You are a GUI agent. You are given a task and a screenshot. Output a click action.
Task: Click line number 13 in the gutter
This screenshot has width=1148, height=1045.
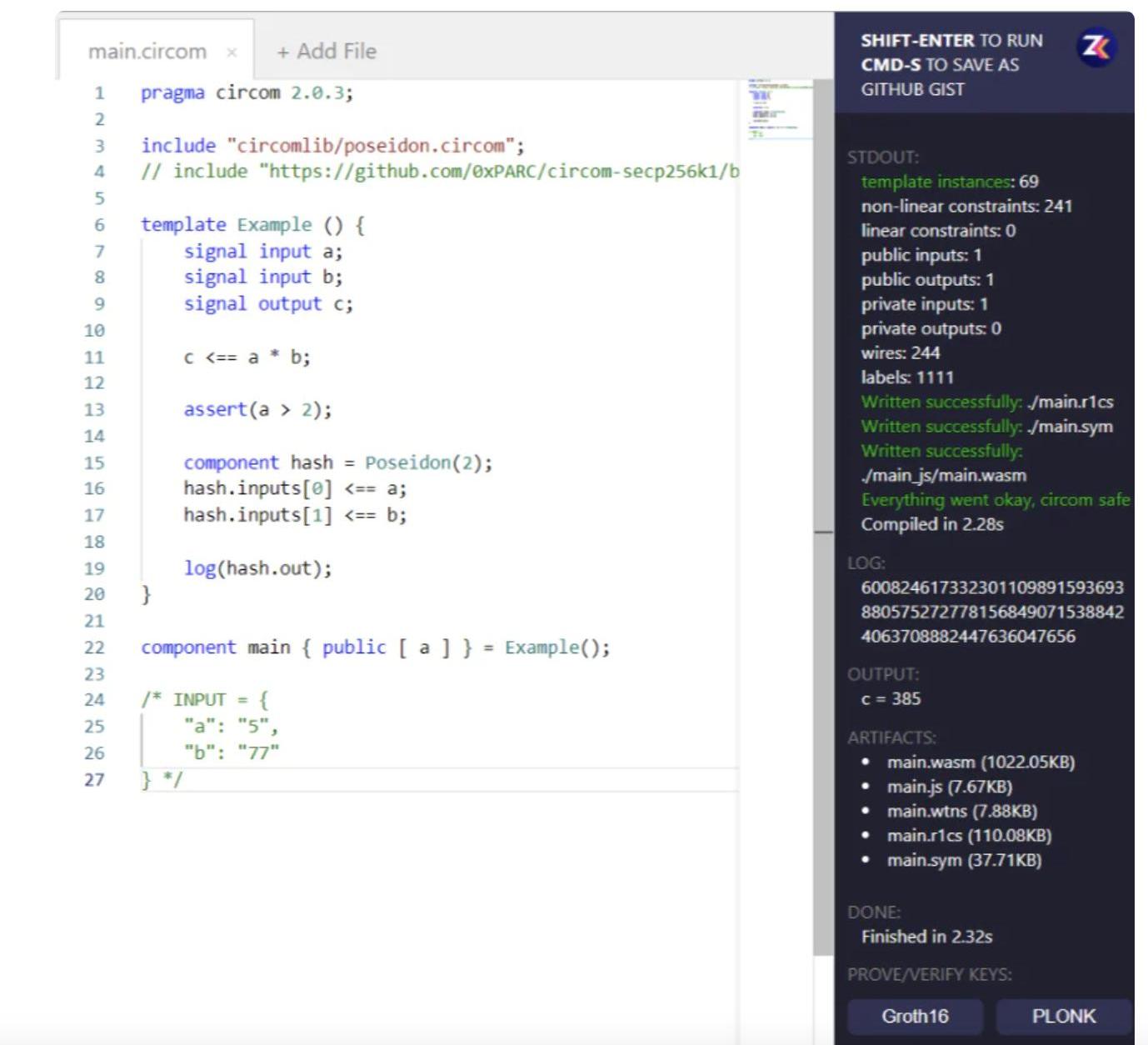click(x=94, y=410)
